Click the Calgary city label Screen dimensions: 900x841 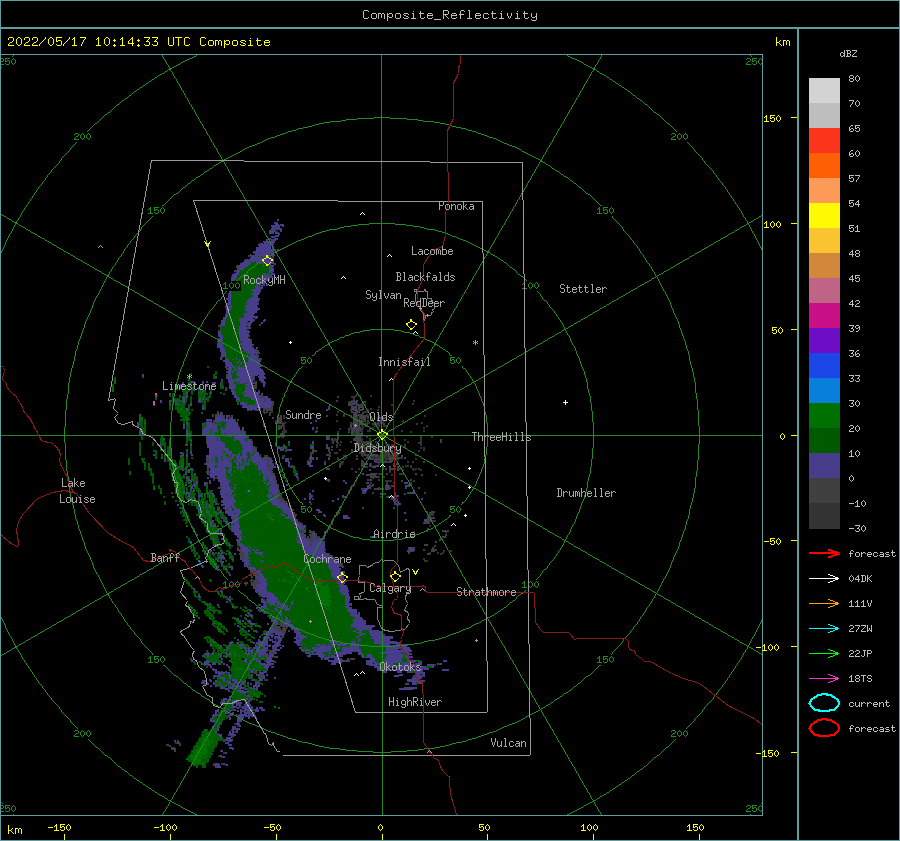click(390, 588)
